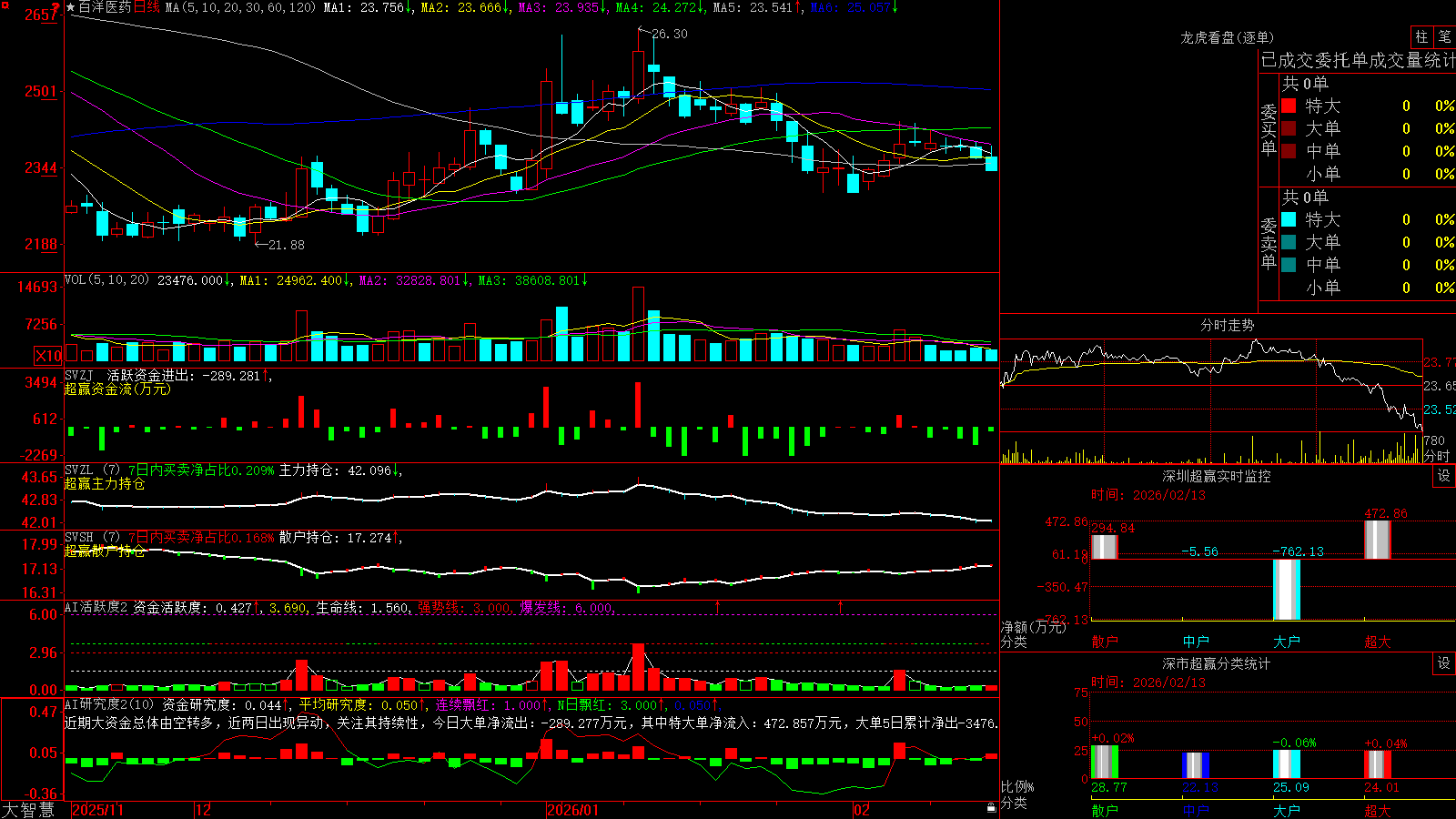Click the dark red 大单 buy-order swatch
The height and width of the screenshot is (819, 1456).
(x=1289, y=128)
